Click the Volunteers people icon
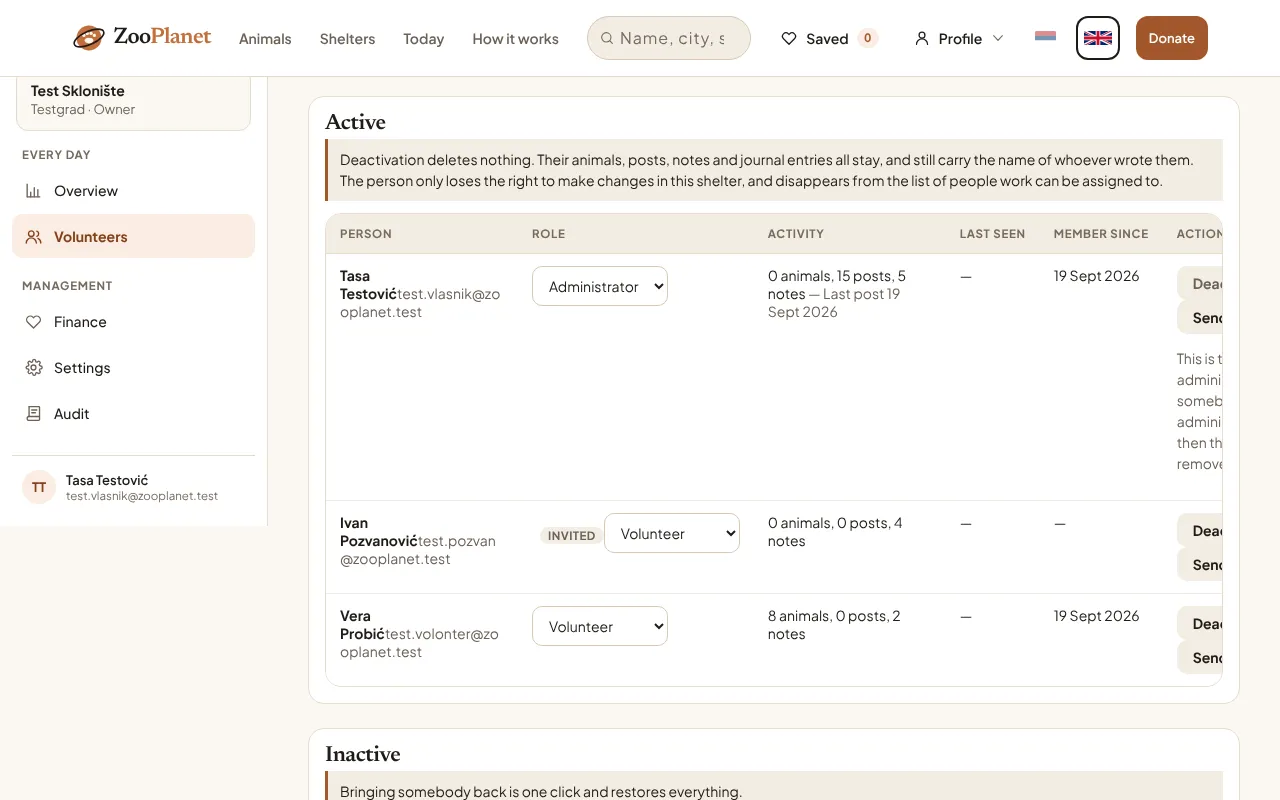Image resolution: width=1280 pixels, height=800 pixels. click(33, 237)
